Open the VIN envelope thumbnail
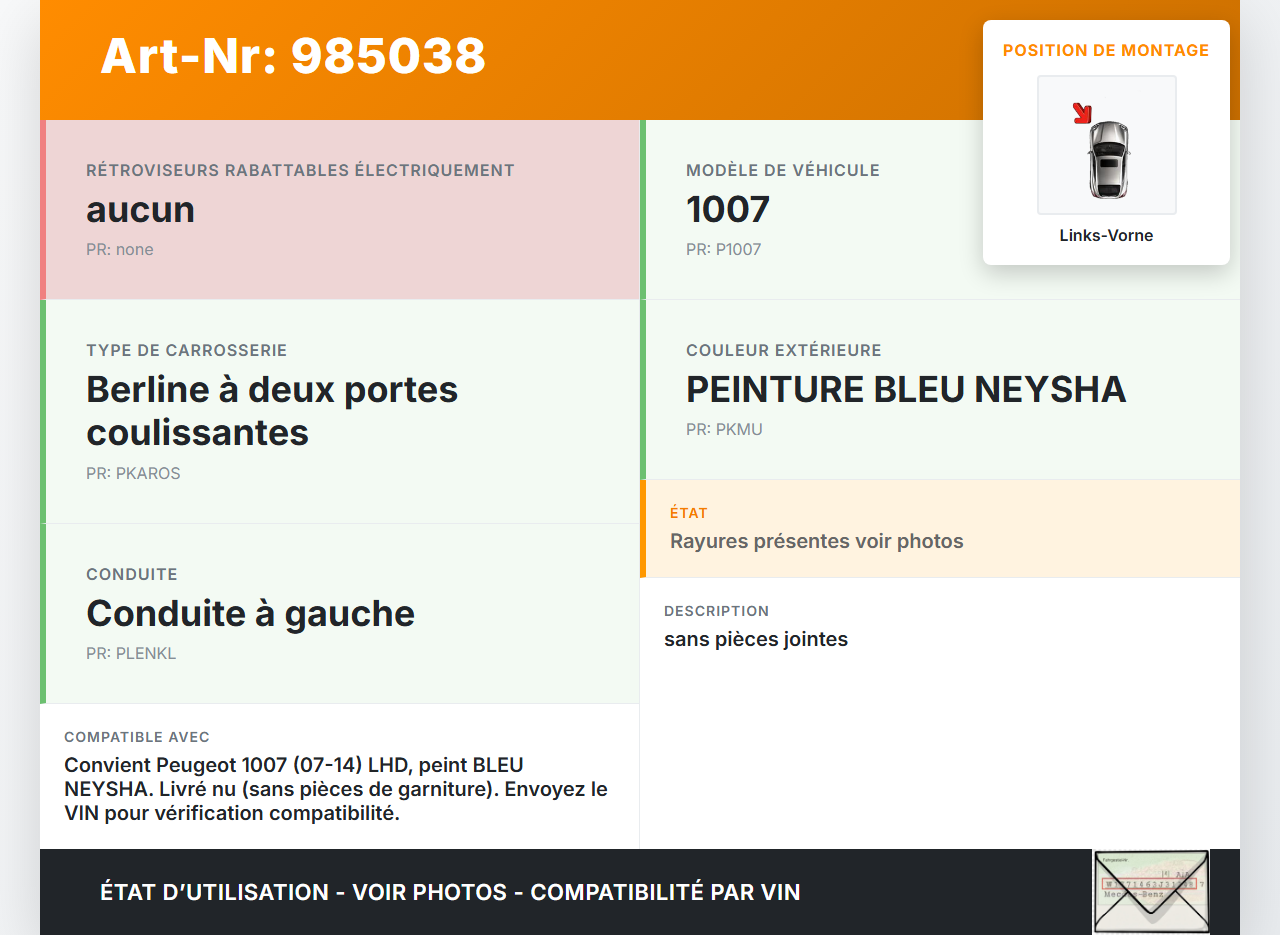 (1151, 892)
